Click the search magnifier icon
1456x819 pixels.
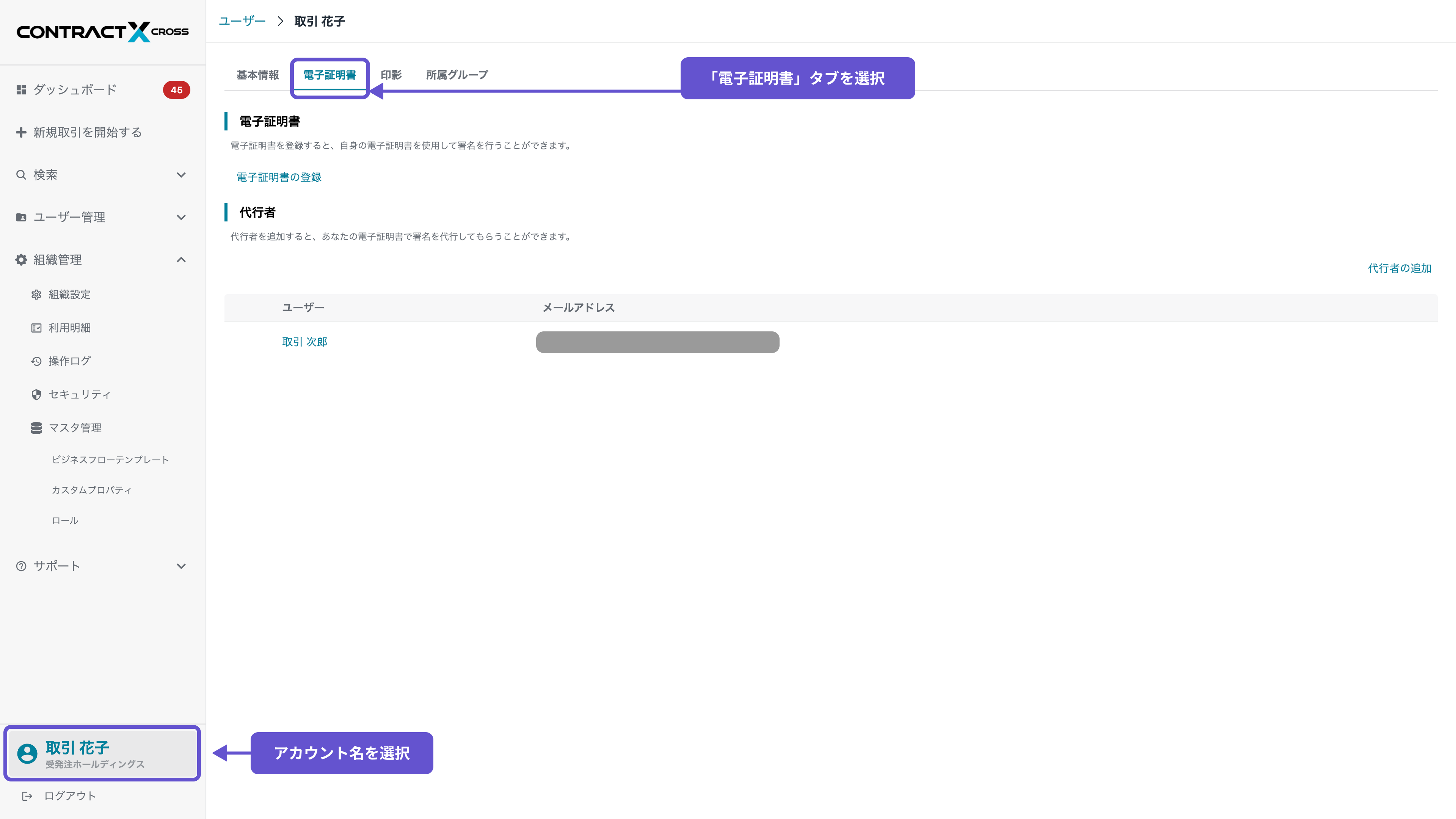(21, 175)
